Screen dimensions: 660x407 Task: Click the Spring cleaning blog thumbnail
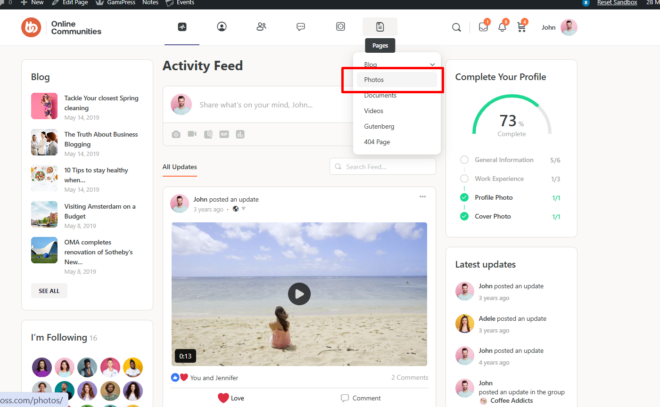point(44,106)
